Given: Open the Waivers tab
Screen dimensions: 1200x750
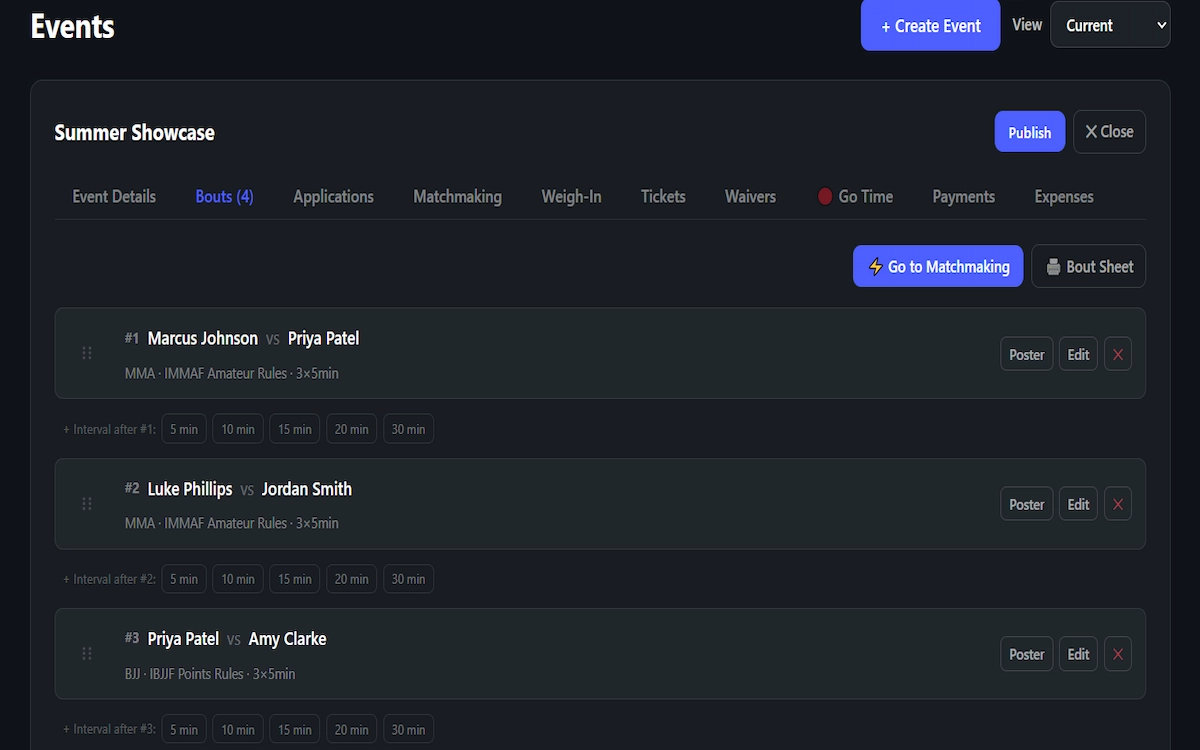Looking at the screenshot, I should [x=750, y=196].
